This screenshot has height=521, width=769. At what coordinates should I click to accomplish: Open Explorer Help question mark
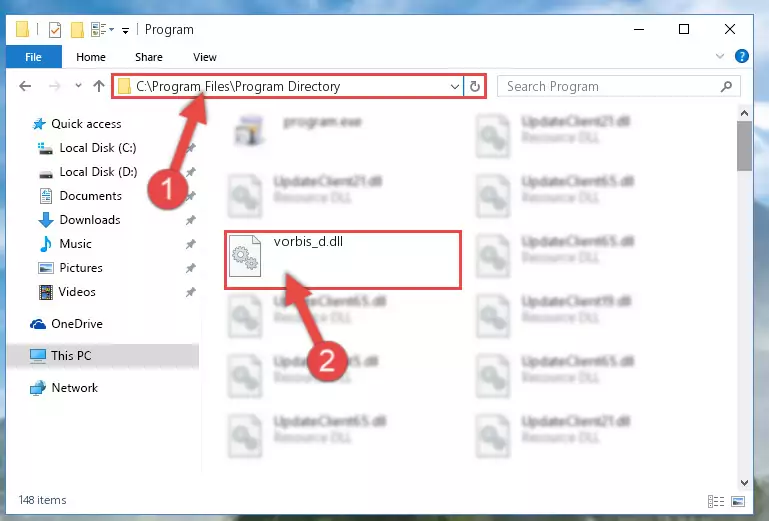(x=742, y=56)
